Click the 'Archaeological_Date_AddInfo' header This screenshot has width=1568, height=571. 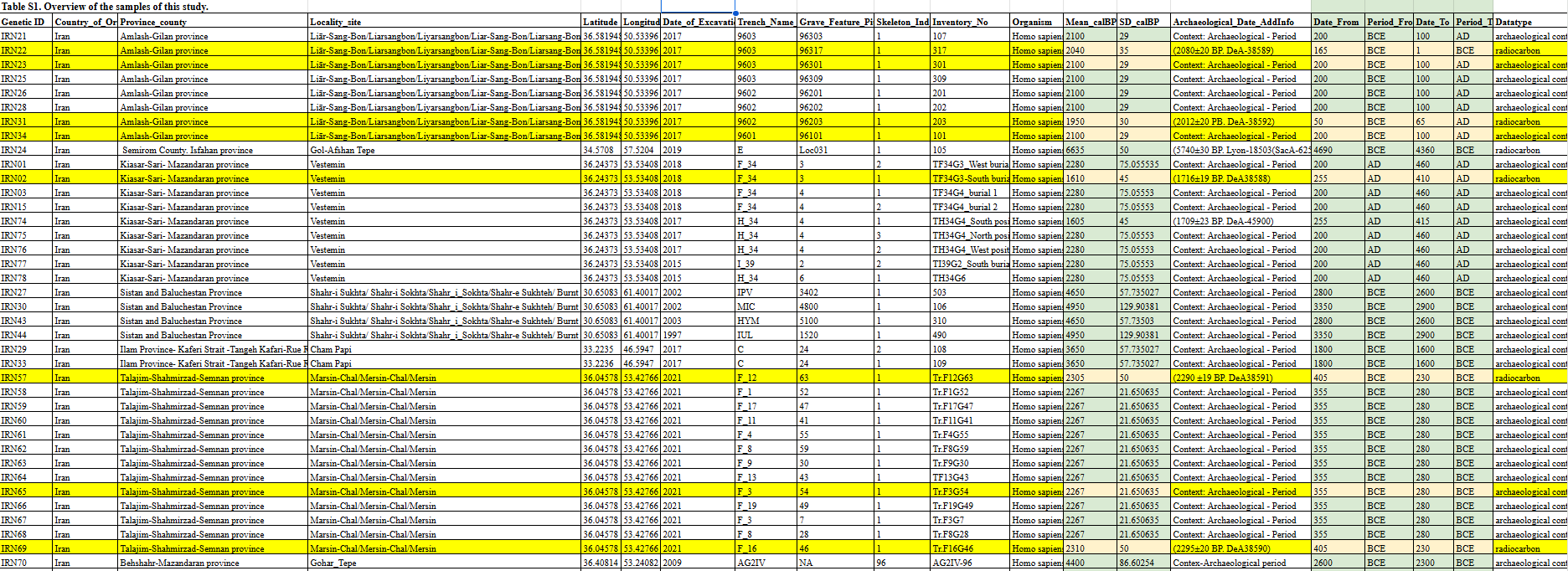(1240, 22)
